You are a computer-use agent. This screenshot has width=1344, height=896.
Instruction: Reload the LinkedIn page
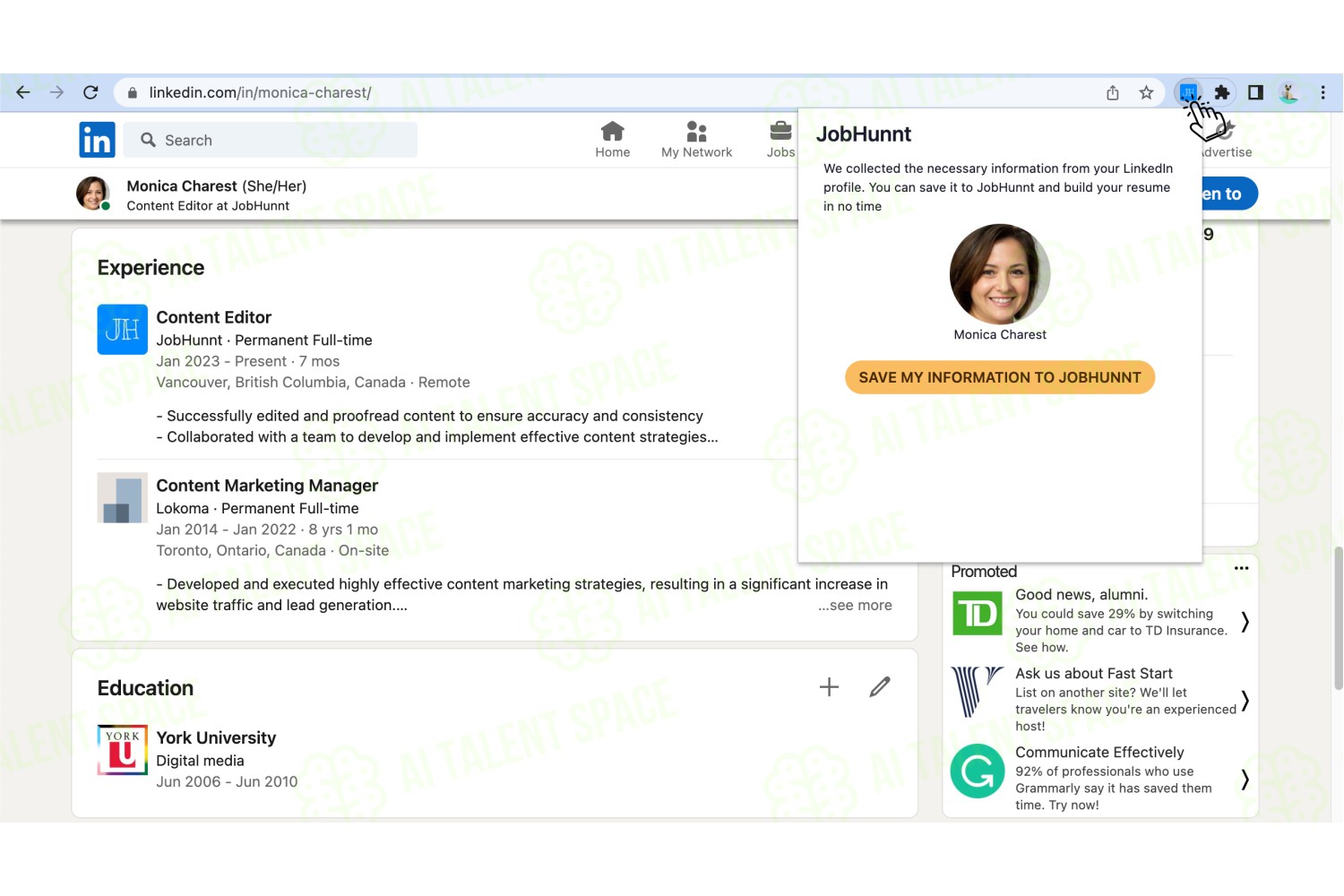point(90,92)
